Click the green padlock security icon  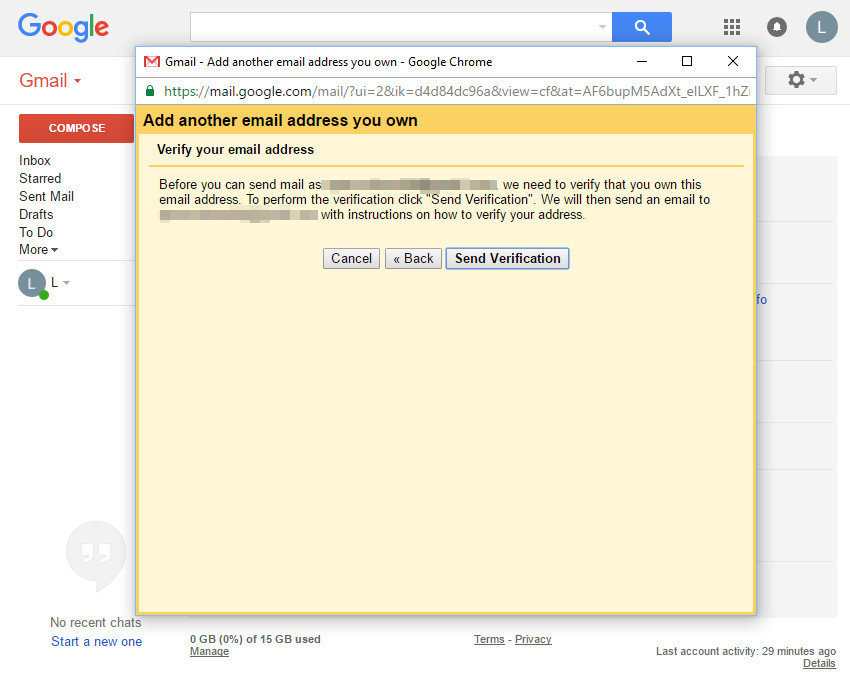[150, 91]
